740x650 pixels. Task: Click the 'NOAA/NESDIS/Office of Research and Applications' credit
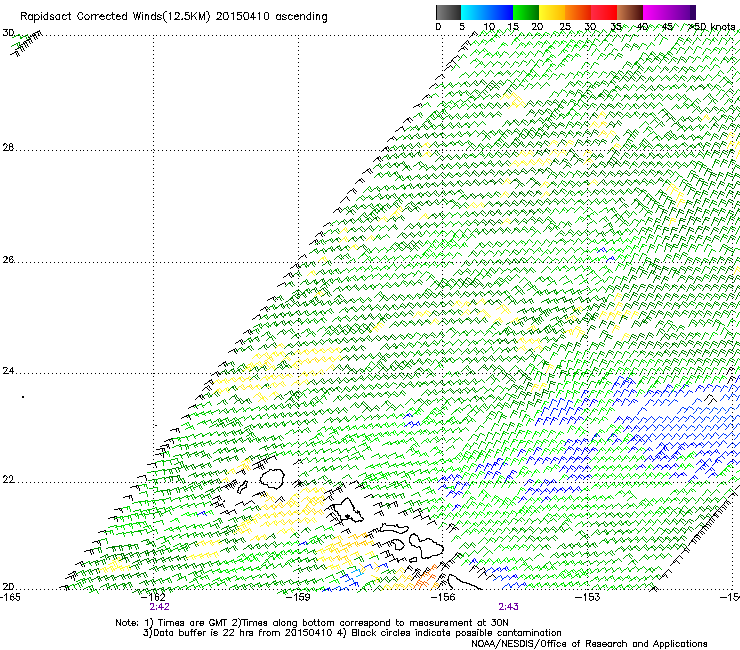(x=589, y=644)
